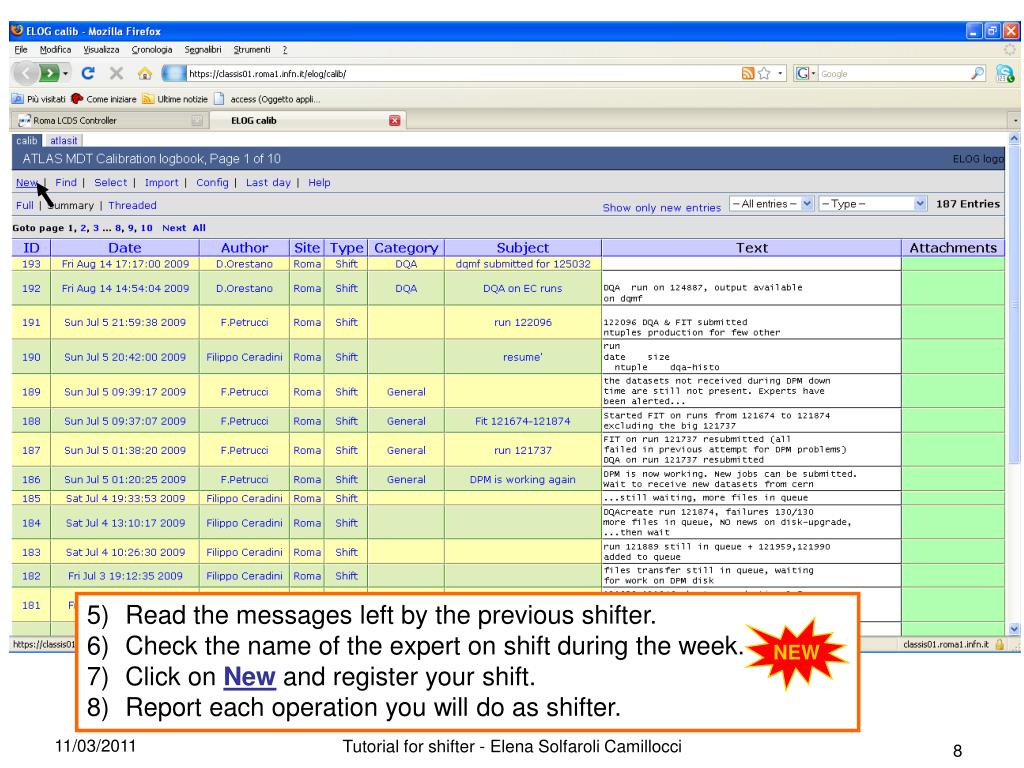Sort by the Author column header
Viewport: 1024px width, 768px height.
[244, 248]
